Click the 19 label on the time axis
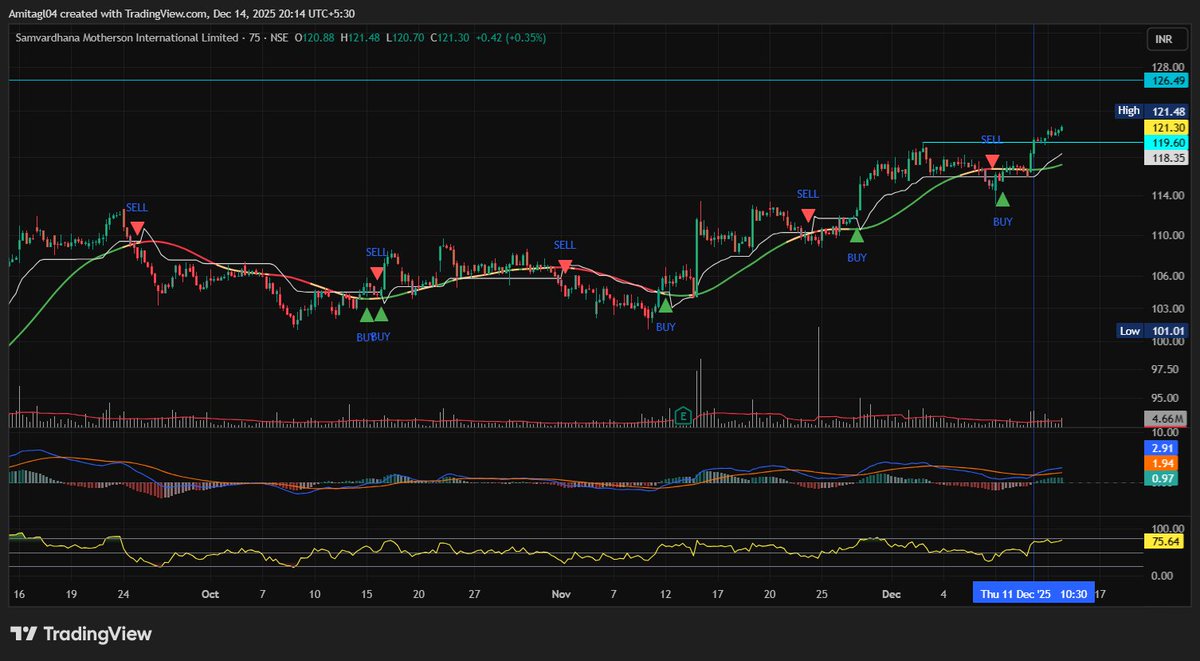Image resolution: width=1200 pixels, height=661 pixels. pos(72,593)
